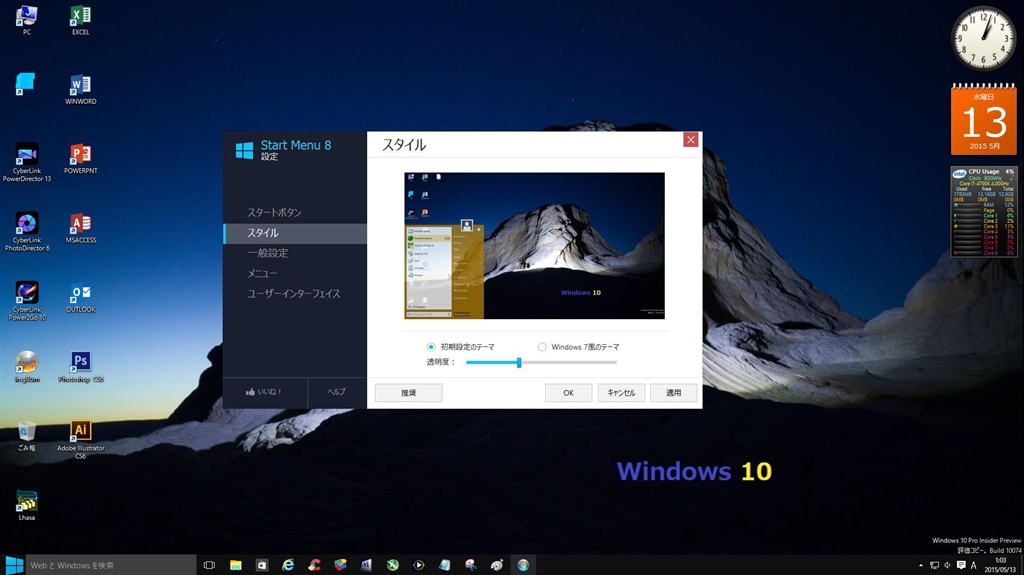Open CyberLink PowerDirector 13 shortcut
Viewport: 1024px width, 575px height.
pos(27,163)
